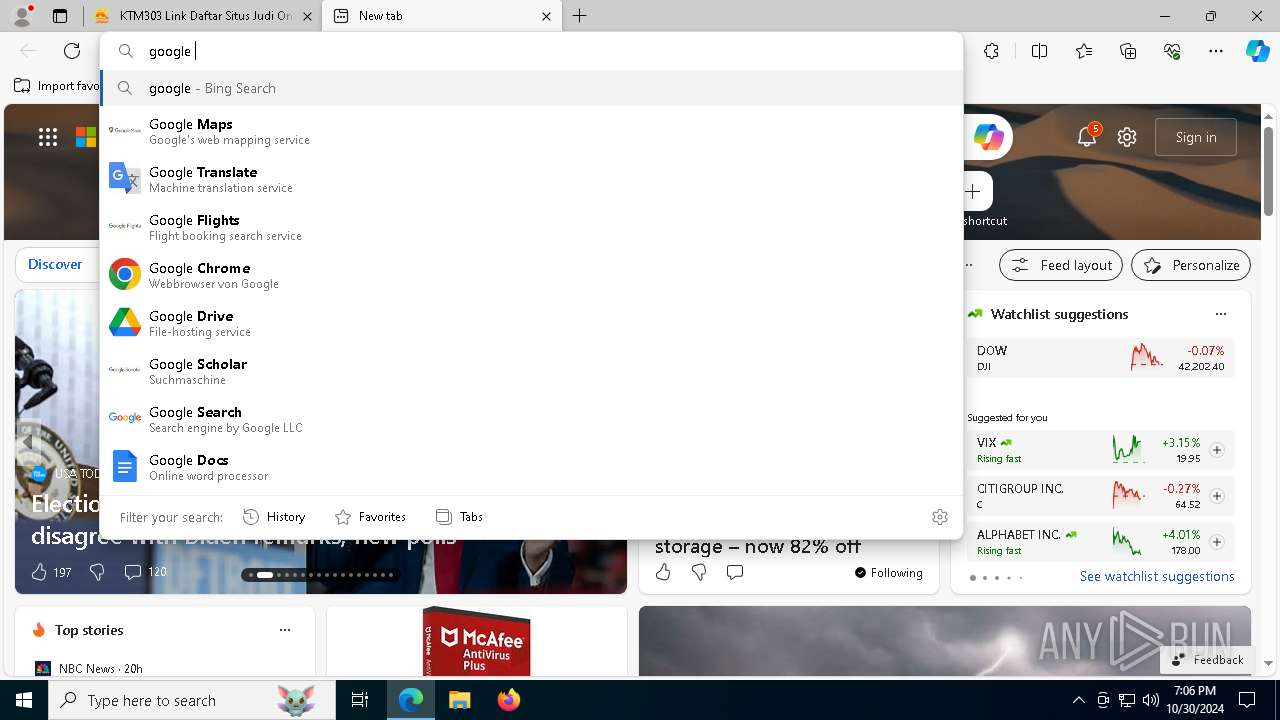1280x720 pixels.
Task: Open DOW index row
Action: point(1101,358)
